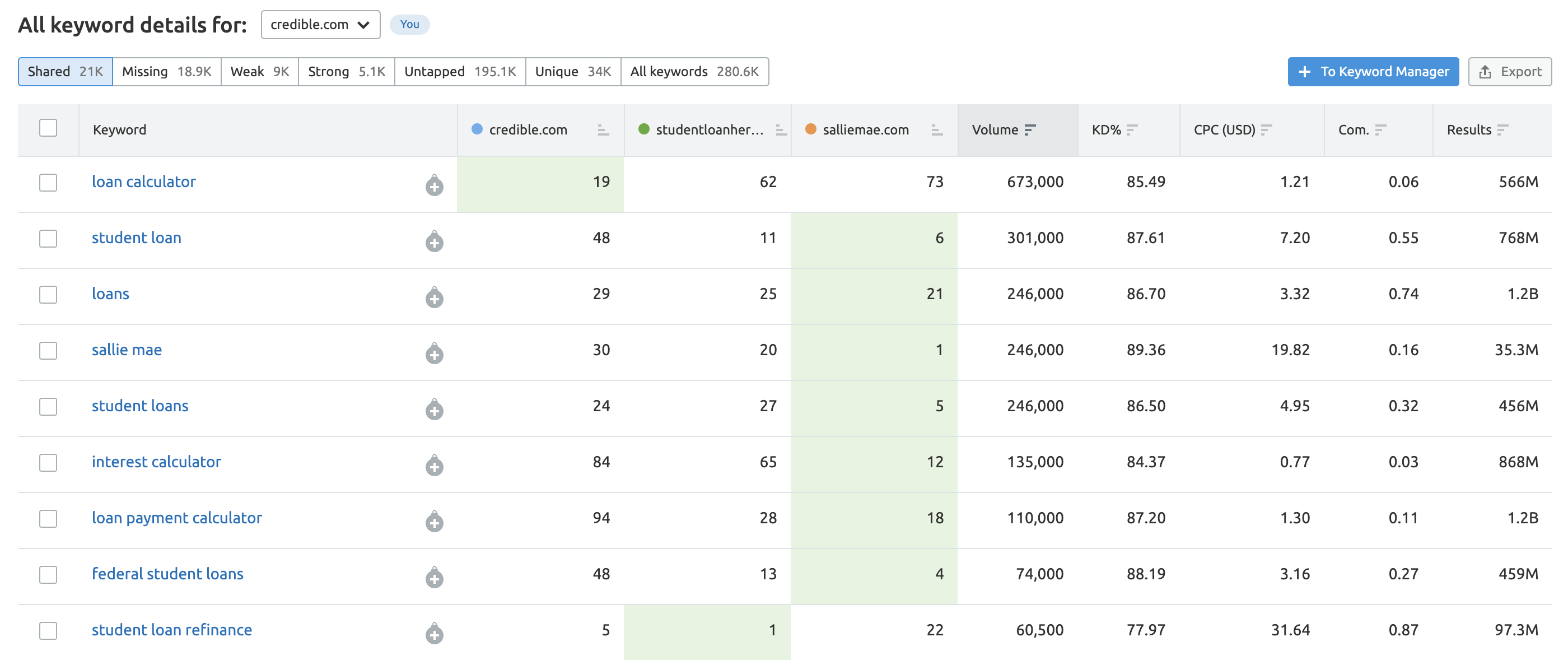The width and height of the screenshot is (1568, 660).
Task: Click the Volume sort icon
Action: tap(1030, 129)
